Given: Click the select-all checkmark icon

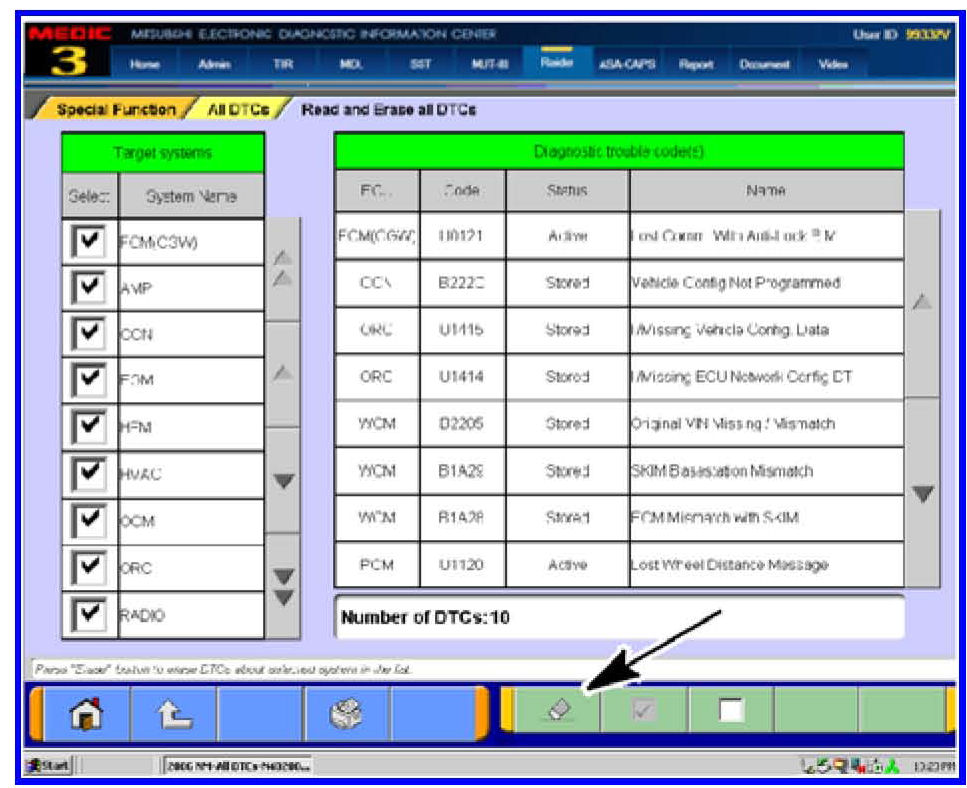Looking at the screenshot, I should point(644,710).
